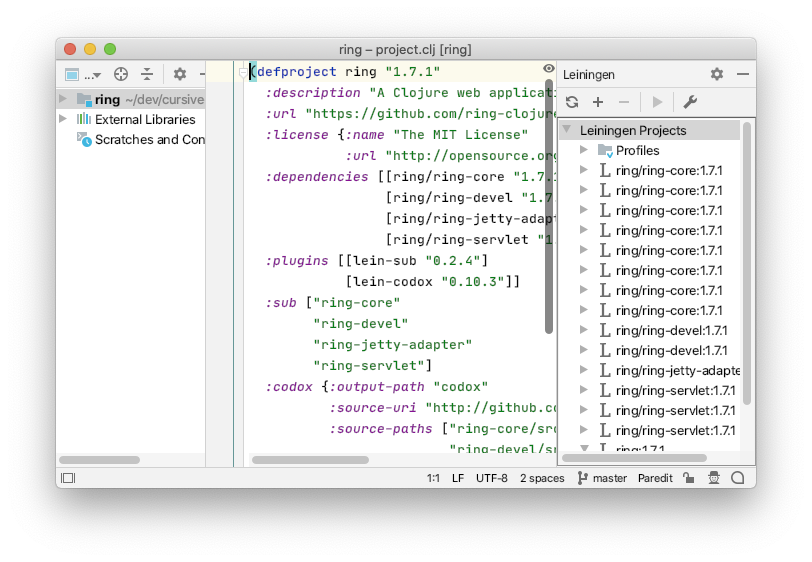
Task: Expand the Profiles node
Action: (584, 150)
